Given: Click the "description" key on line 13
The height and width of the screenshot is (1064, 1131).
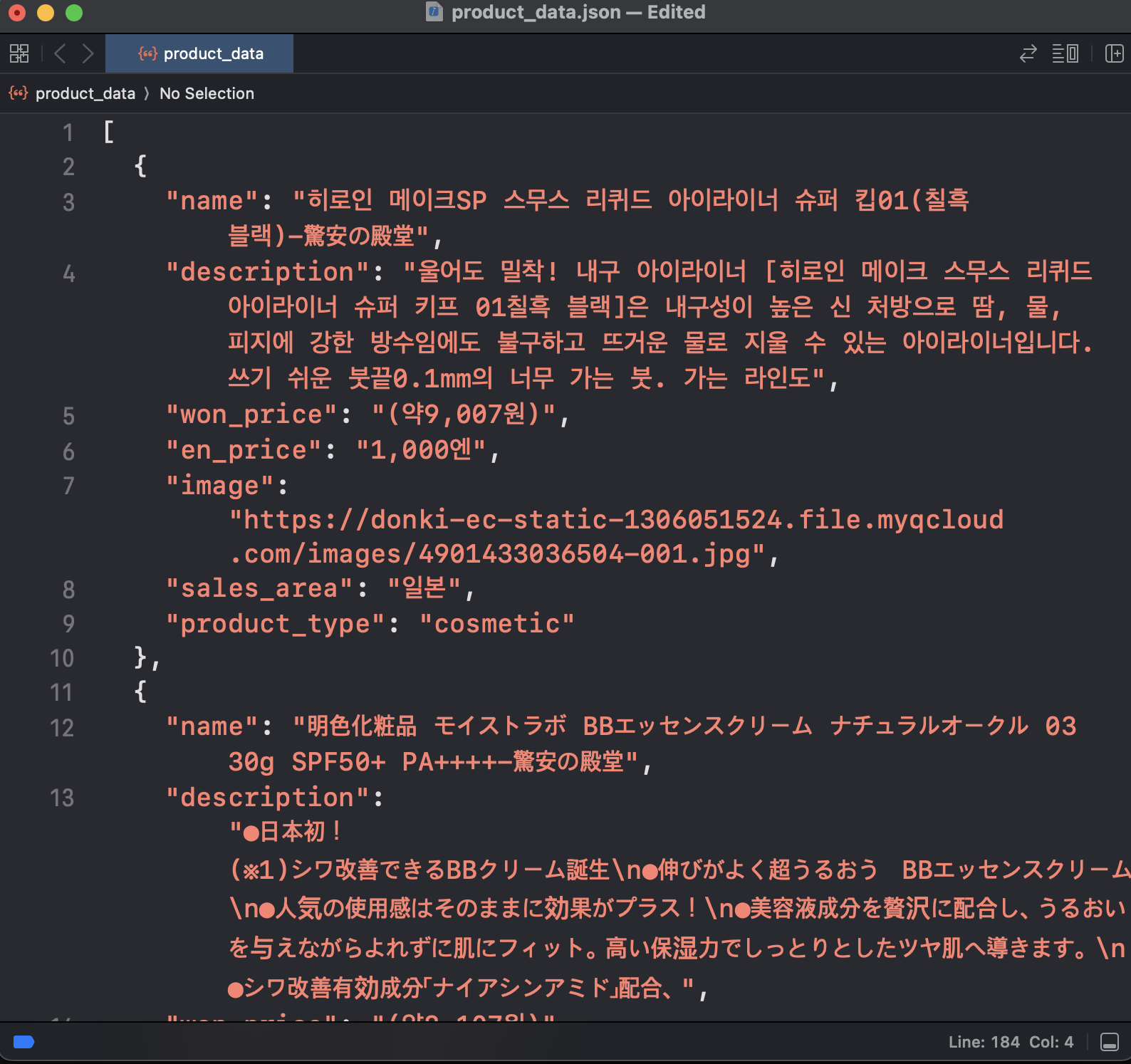Looking at the screenshot, I should point(267,798).
